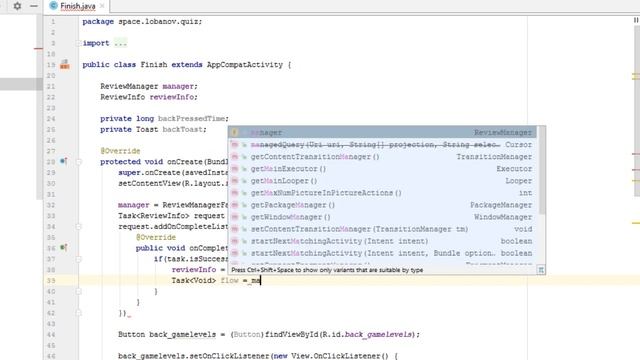Pick getMainExecutor() in the completion popup
640x360 pixels.
point(382,169)
